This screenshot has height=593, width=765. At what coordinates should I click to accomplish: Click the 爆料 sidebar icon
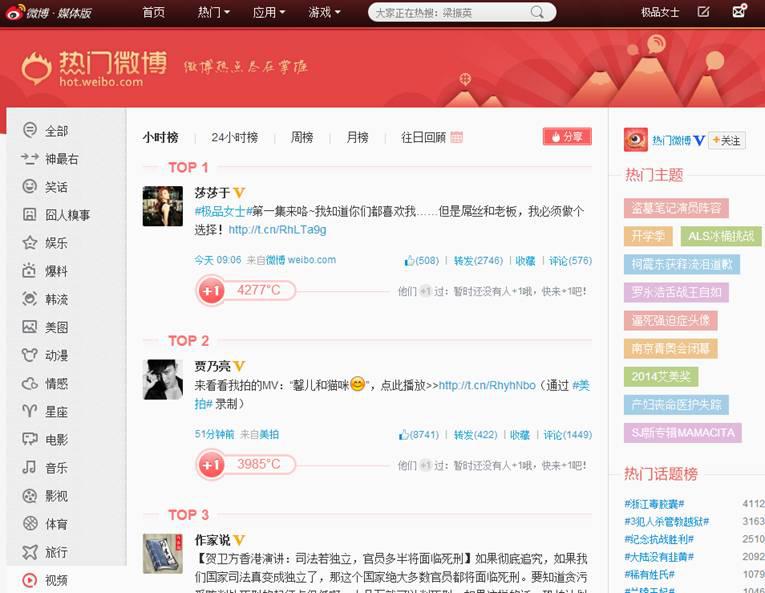29,270
